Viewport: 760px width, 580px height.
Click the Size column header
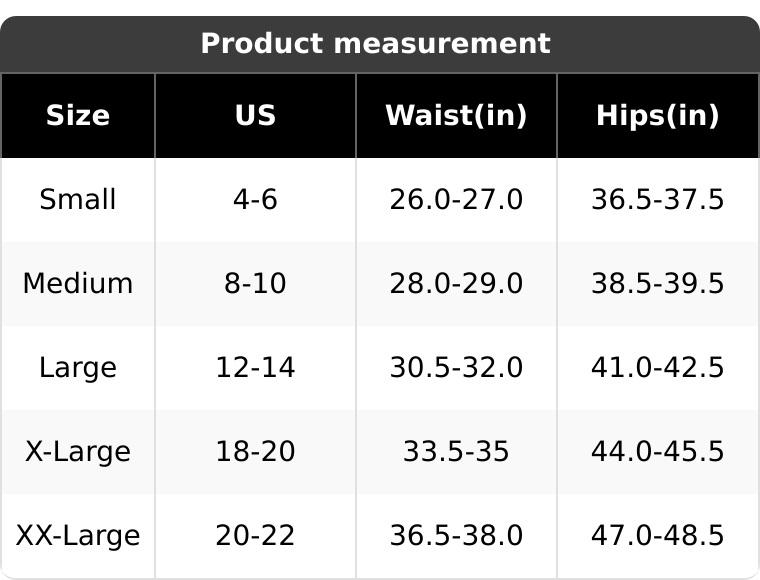(x=78, y=116)
